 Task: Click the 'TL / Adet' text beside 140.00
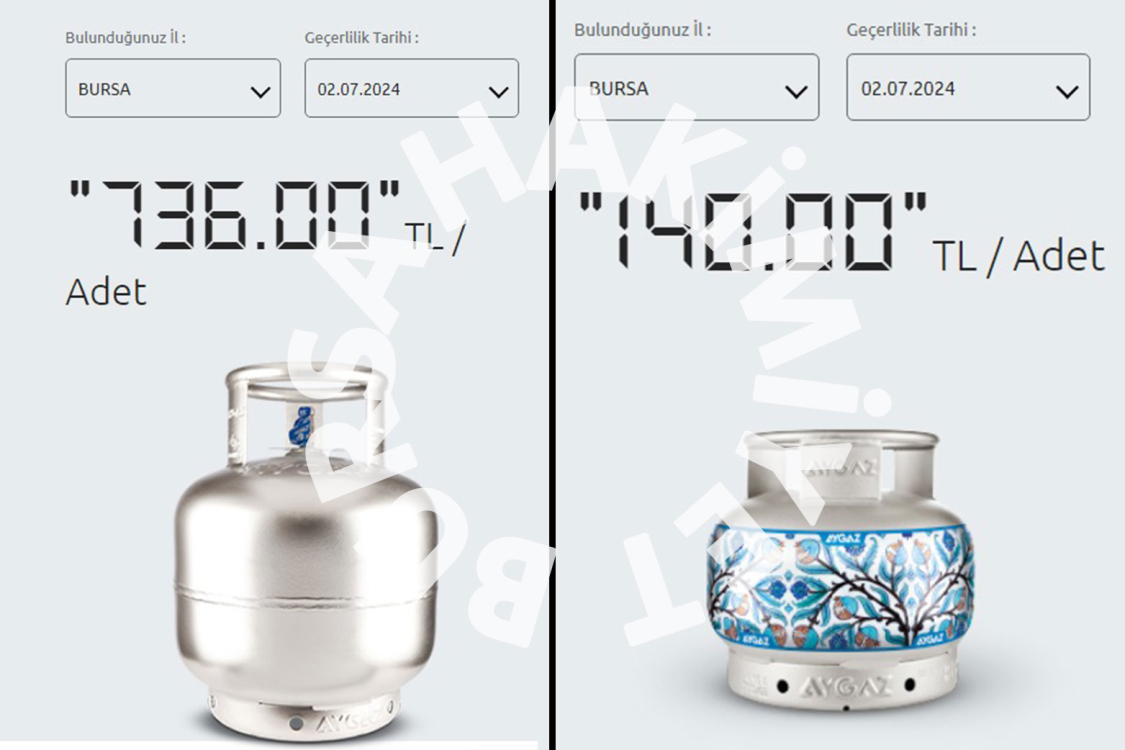click(1019, 256)
